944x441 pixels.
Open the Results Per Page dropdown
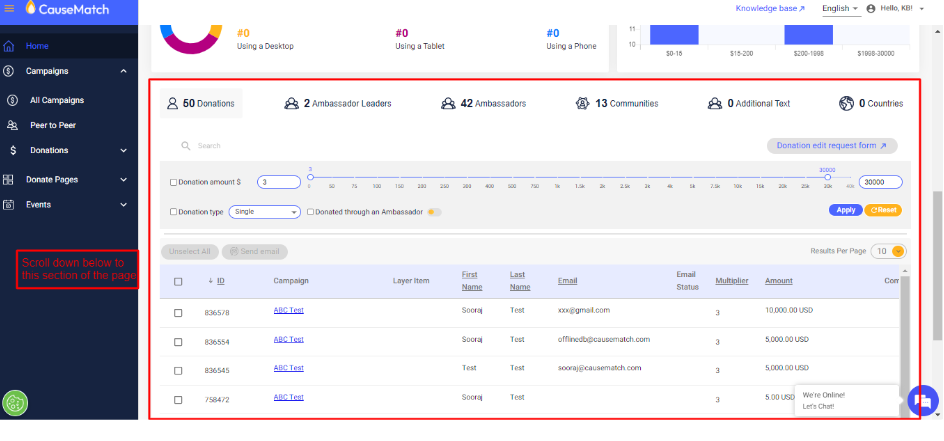click(x=889, y=251)
